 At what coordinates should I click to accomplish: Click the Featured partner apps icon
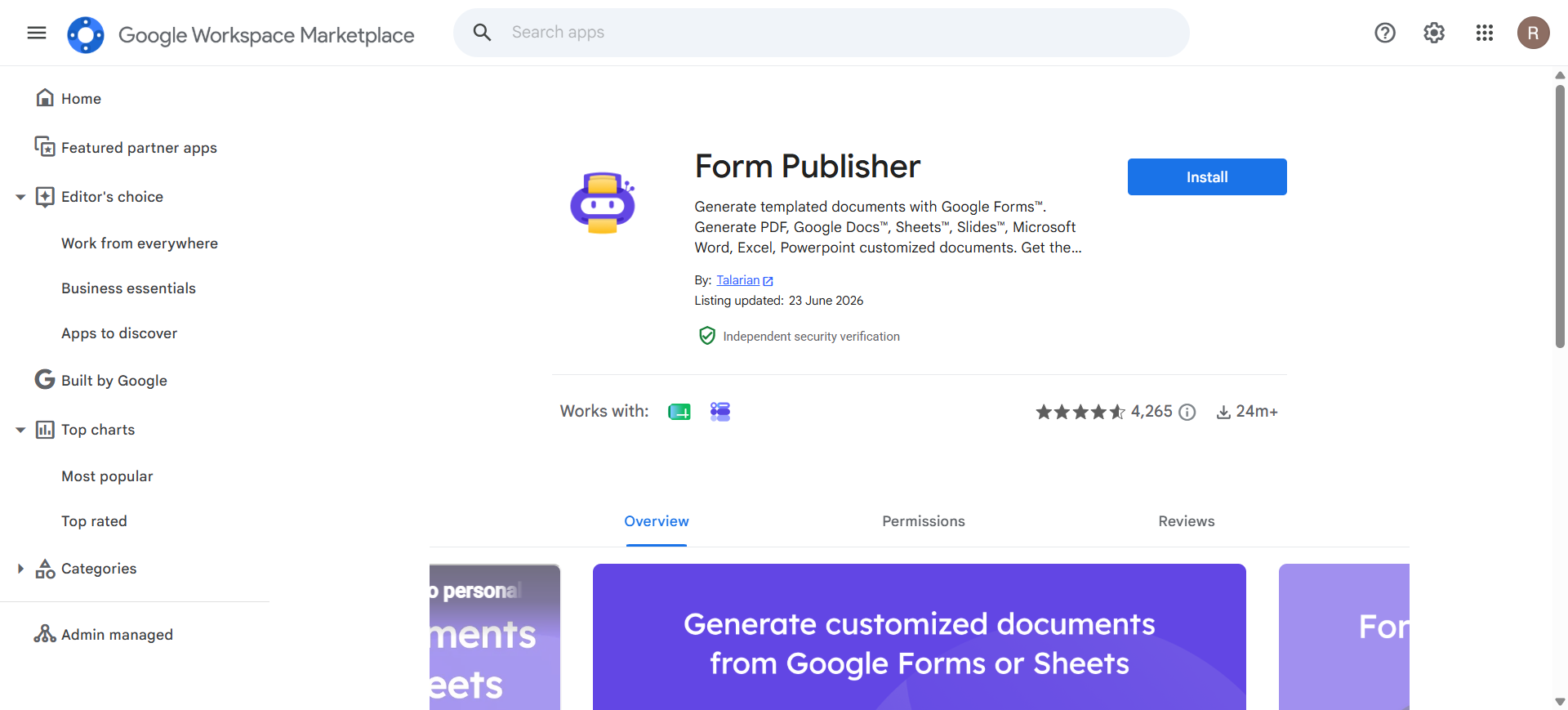45,147
